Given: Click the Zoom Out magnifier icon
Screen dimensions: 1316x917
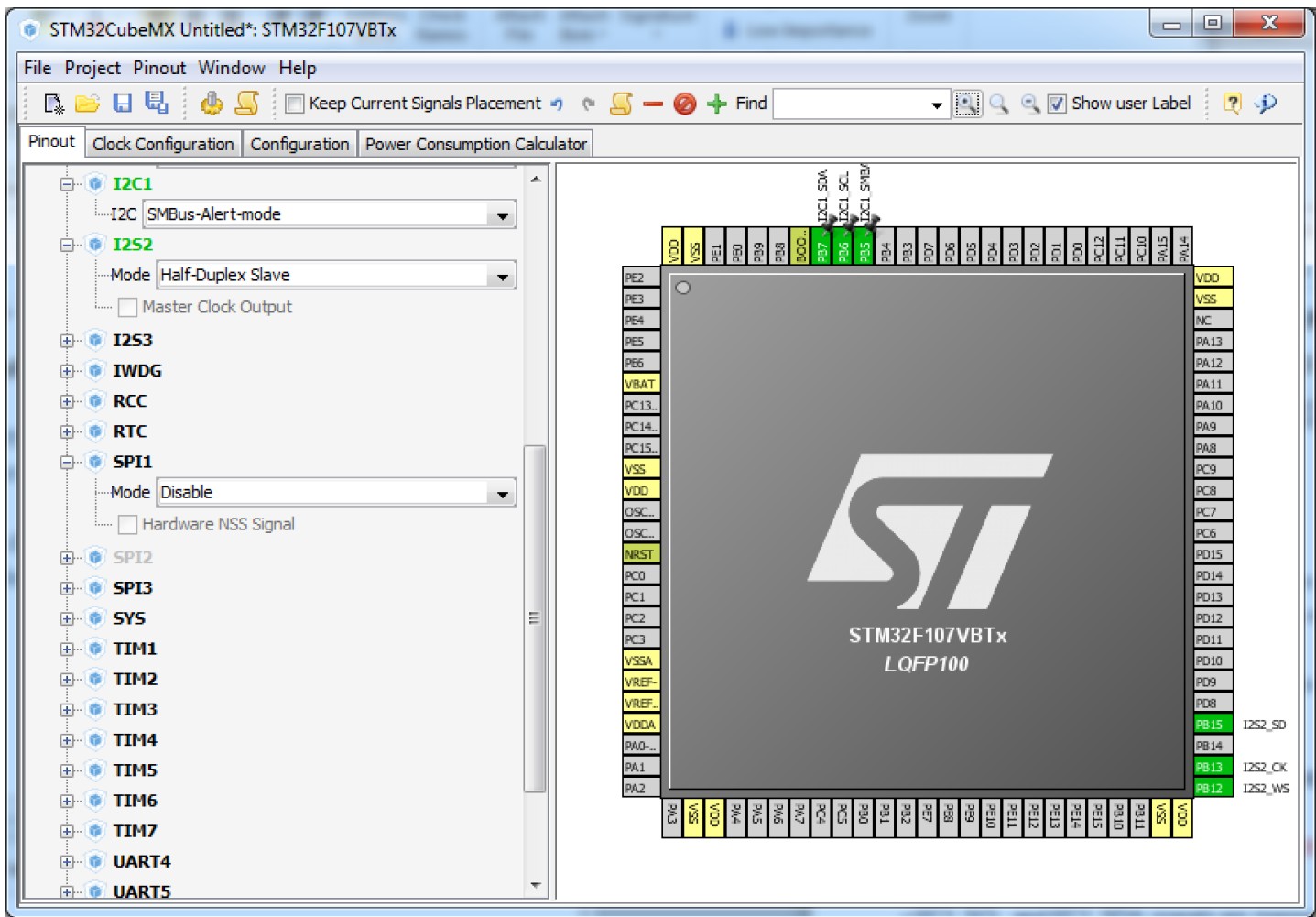Looking at the screenshot, I should pyautogui.click(x=1030, y=104).
